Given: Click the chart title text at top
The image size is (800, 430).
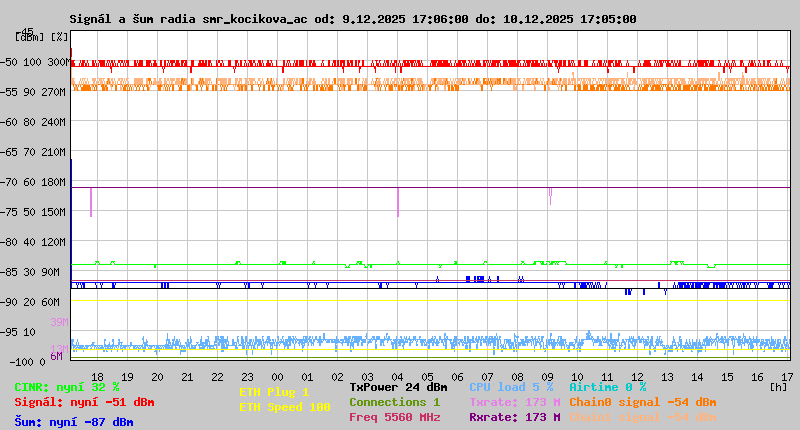Looking at the screenshot, I should (352, 19).
